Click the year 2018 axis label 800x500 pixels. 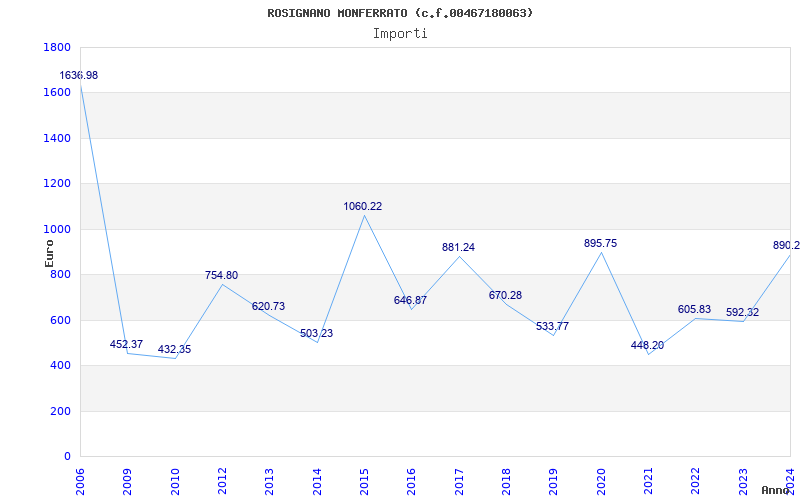pyautogui.click(x=506, y=481)
